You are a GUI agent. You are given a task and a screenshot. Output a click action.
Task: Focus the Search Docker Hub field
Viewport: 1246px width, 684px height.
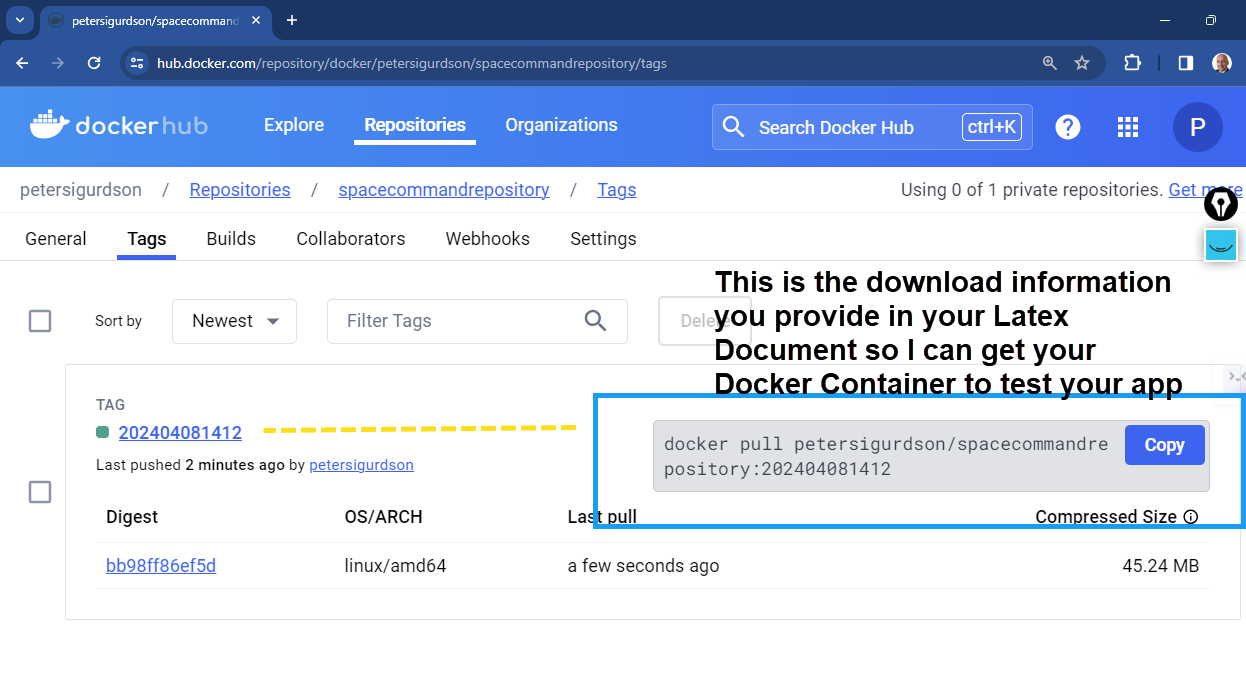(873, 127)
